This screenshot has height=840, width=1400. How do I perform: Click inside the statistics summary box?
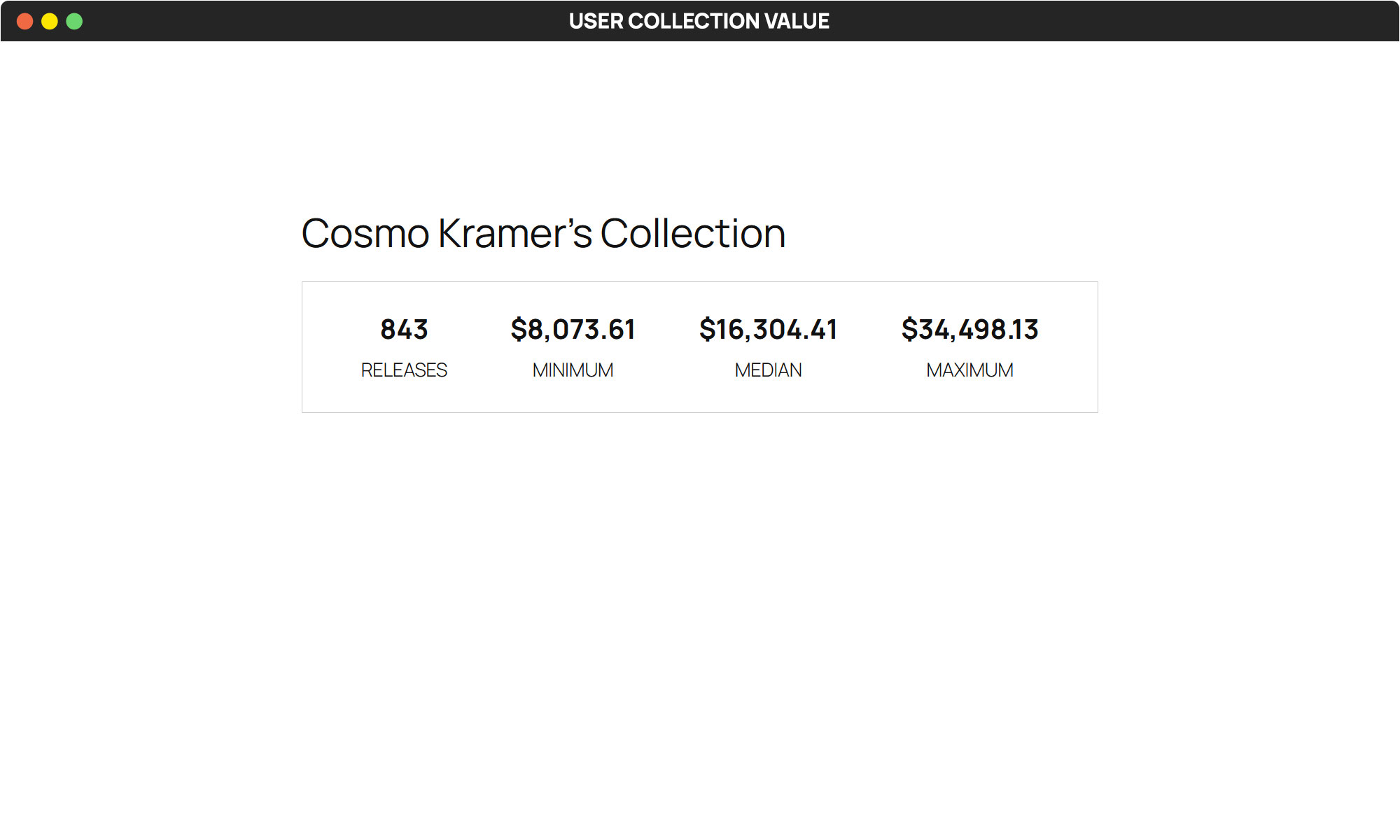pos(700,346)
